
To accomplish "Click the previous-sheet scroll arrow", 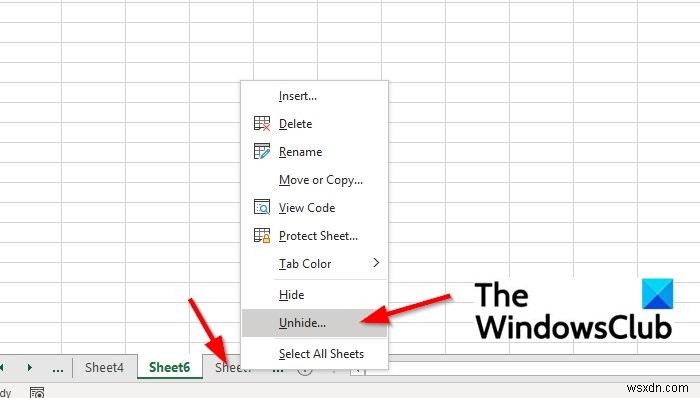I will [x=2, y=368].
